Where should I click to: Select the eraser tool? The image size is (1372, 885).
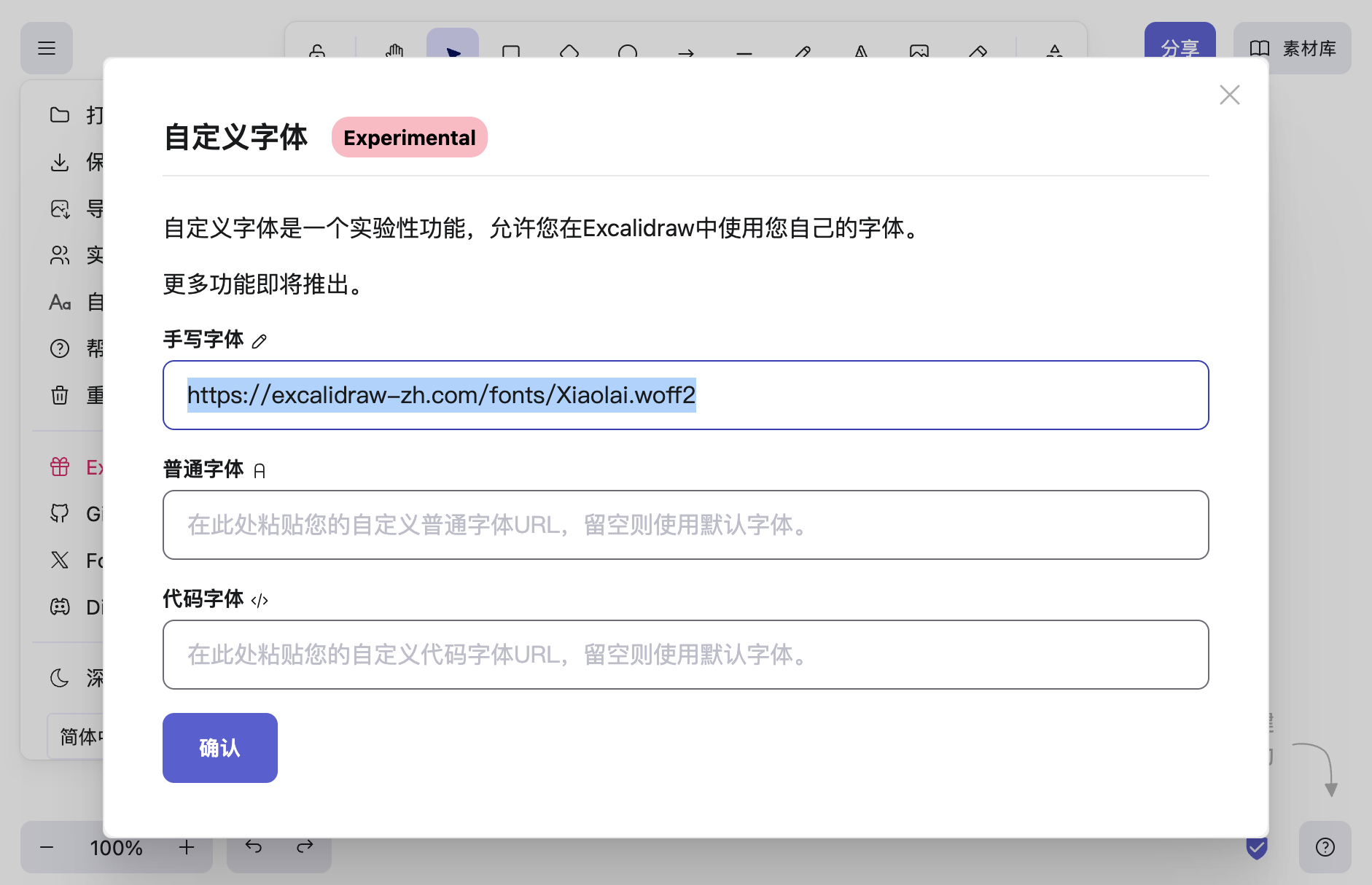978,50
